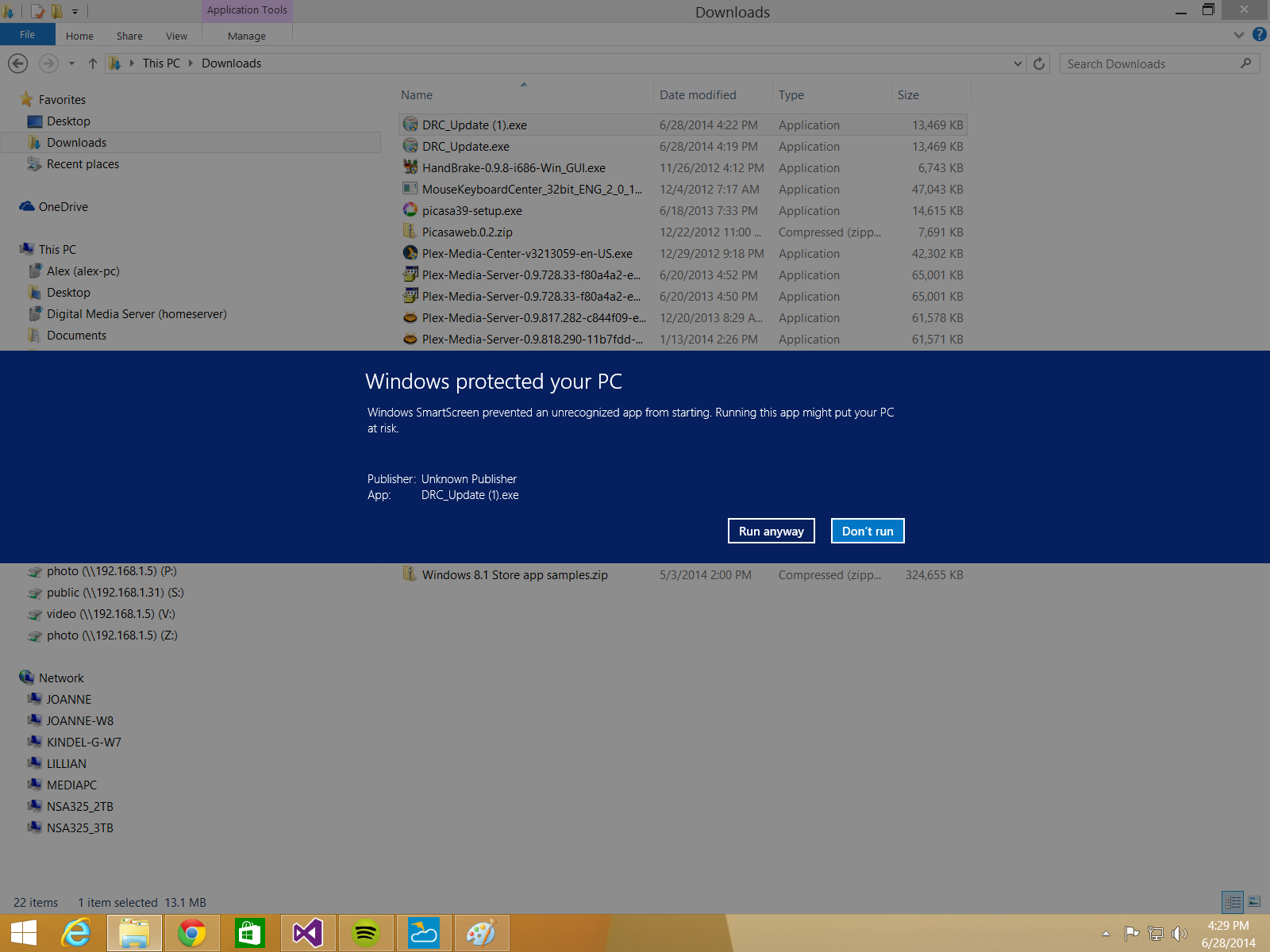
Task: Open Visual Studio from taskbar
Action: pyautogui.click(x=307, y=933)
